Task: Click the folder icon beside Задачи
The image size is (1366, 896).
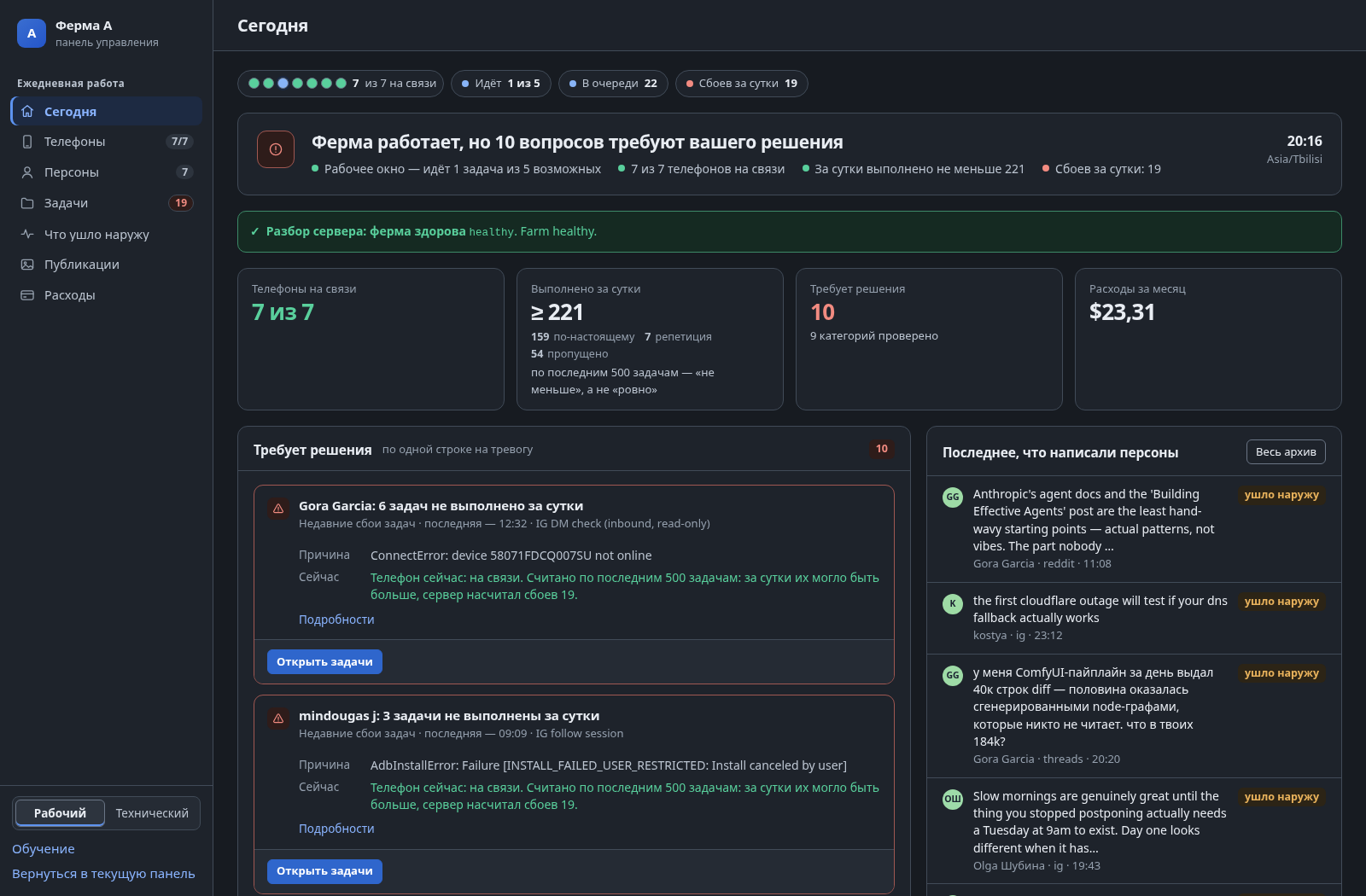Action: click(27, 203)
